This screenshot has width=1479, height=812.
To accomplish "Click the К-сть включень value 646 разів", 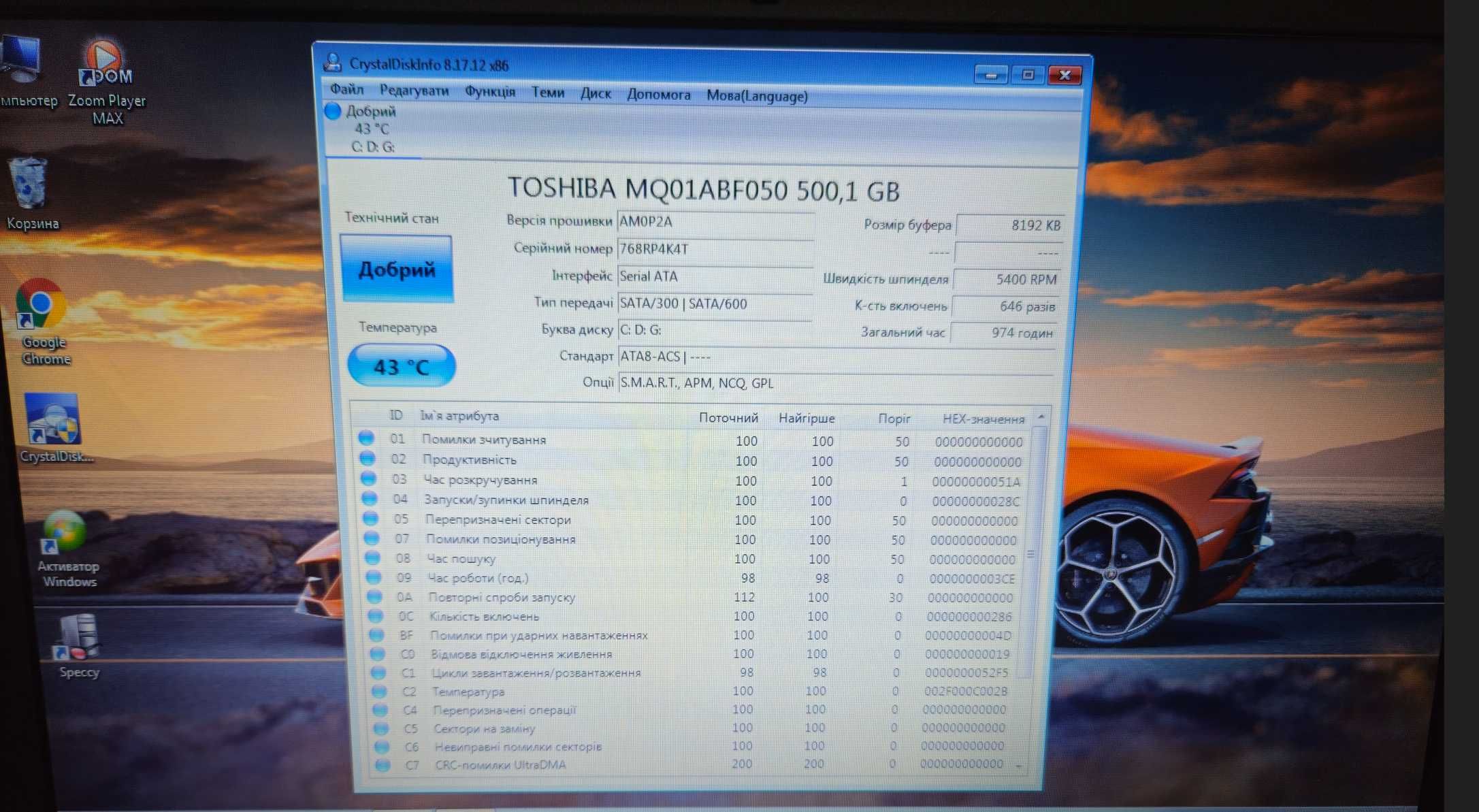I will click(1005, 306).
